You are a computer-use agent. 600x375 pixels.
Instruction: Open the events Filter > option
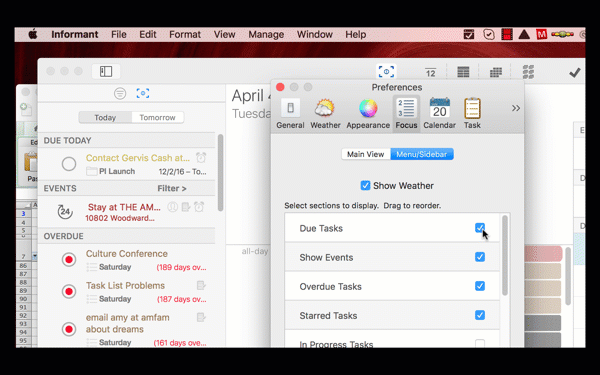(x=172, y=188)
